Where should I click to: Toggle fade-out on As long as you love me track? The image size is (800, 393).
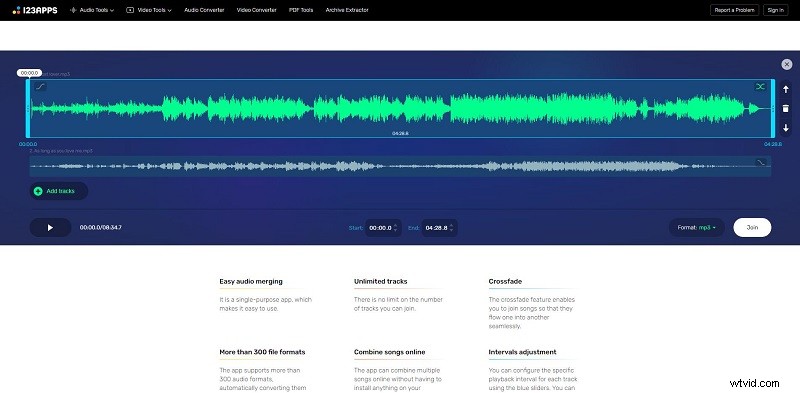(760, 162)
